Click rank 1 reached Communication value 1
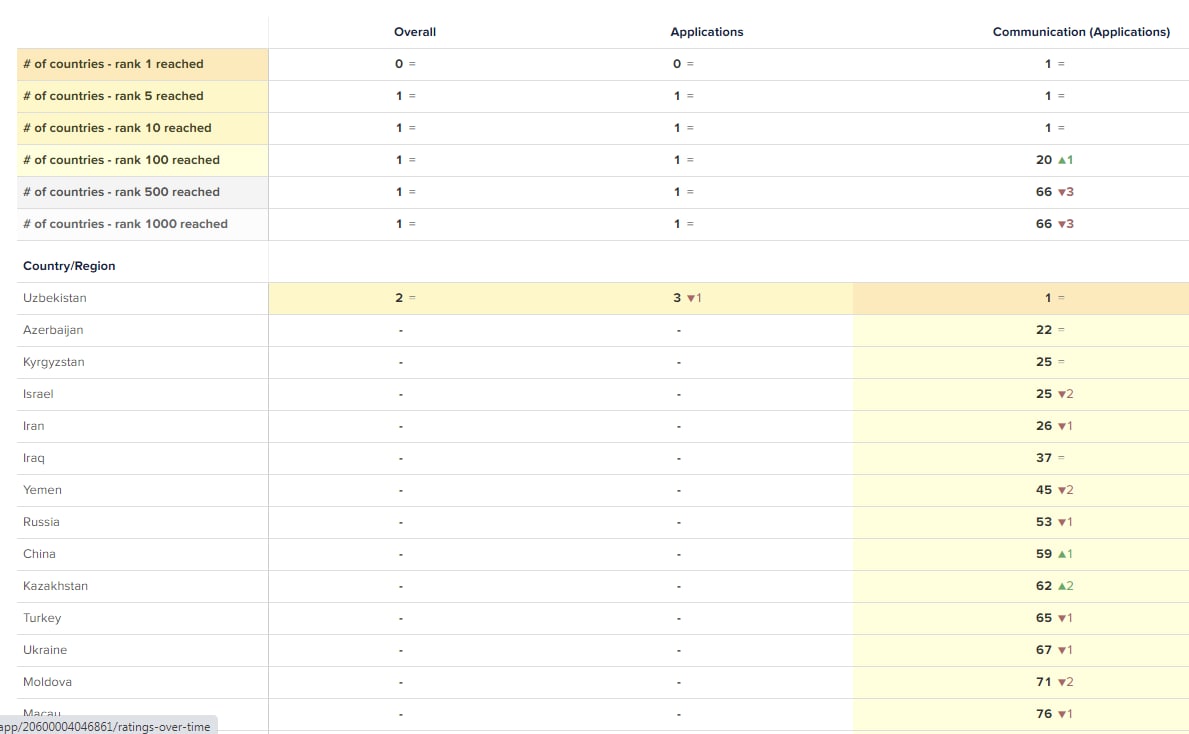The width and height of the screenshot is (1189, 734). tap(1048, 64)
